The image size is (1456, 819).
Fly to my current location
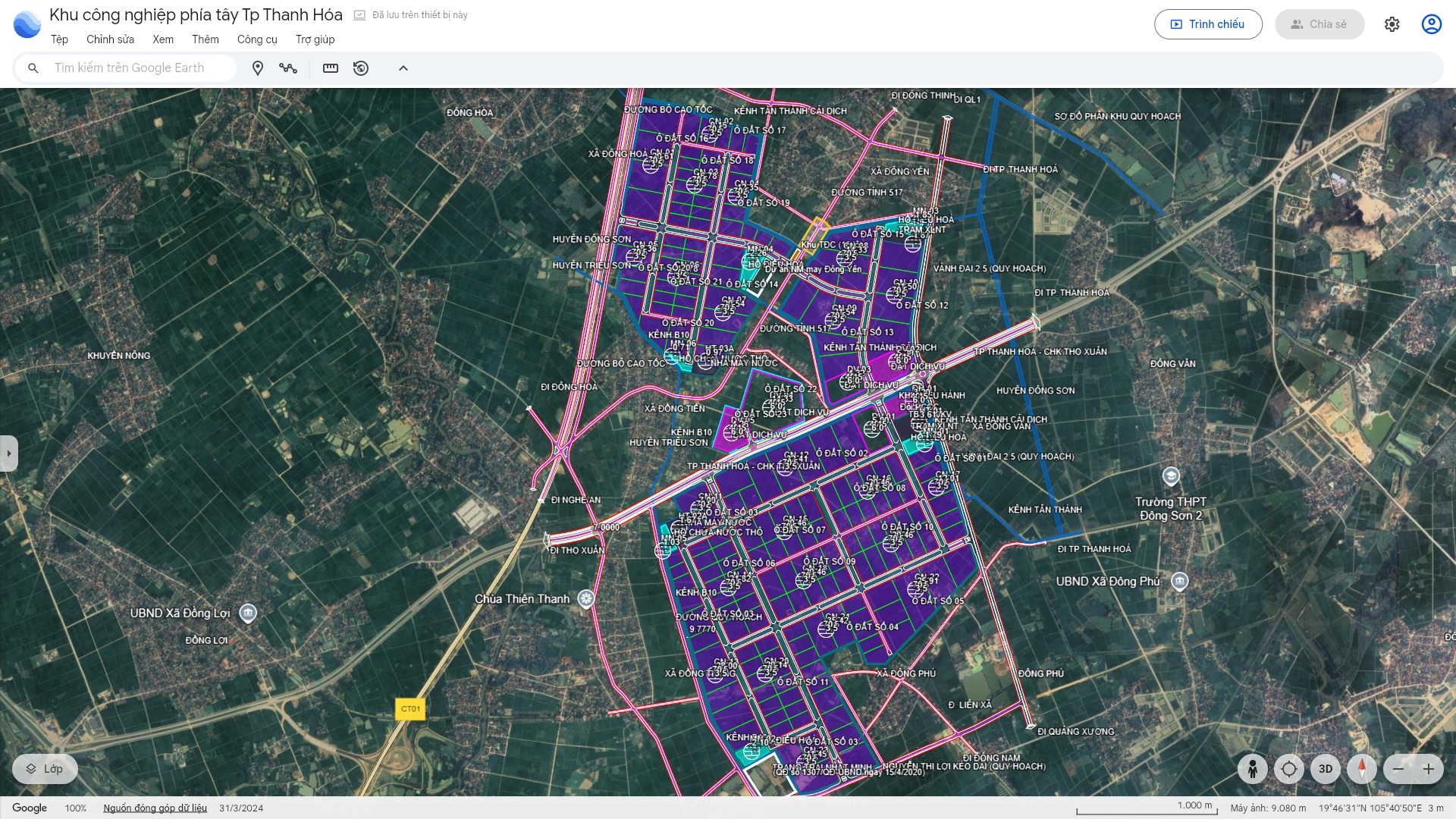click(x=1288, y=769)
